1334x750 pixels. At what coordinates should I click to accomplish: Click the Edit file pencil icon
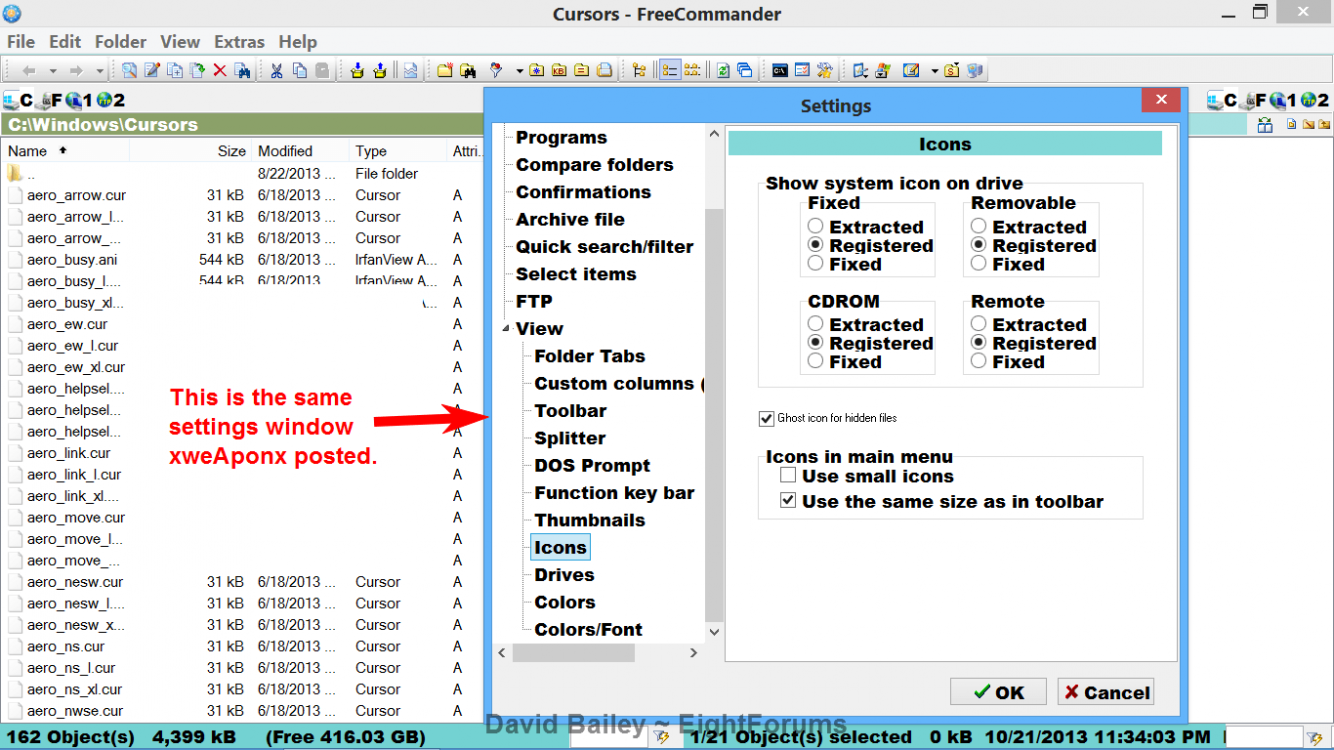[152, 71]
